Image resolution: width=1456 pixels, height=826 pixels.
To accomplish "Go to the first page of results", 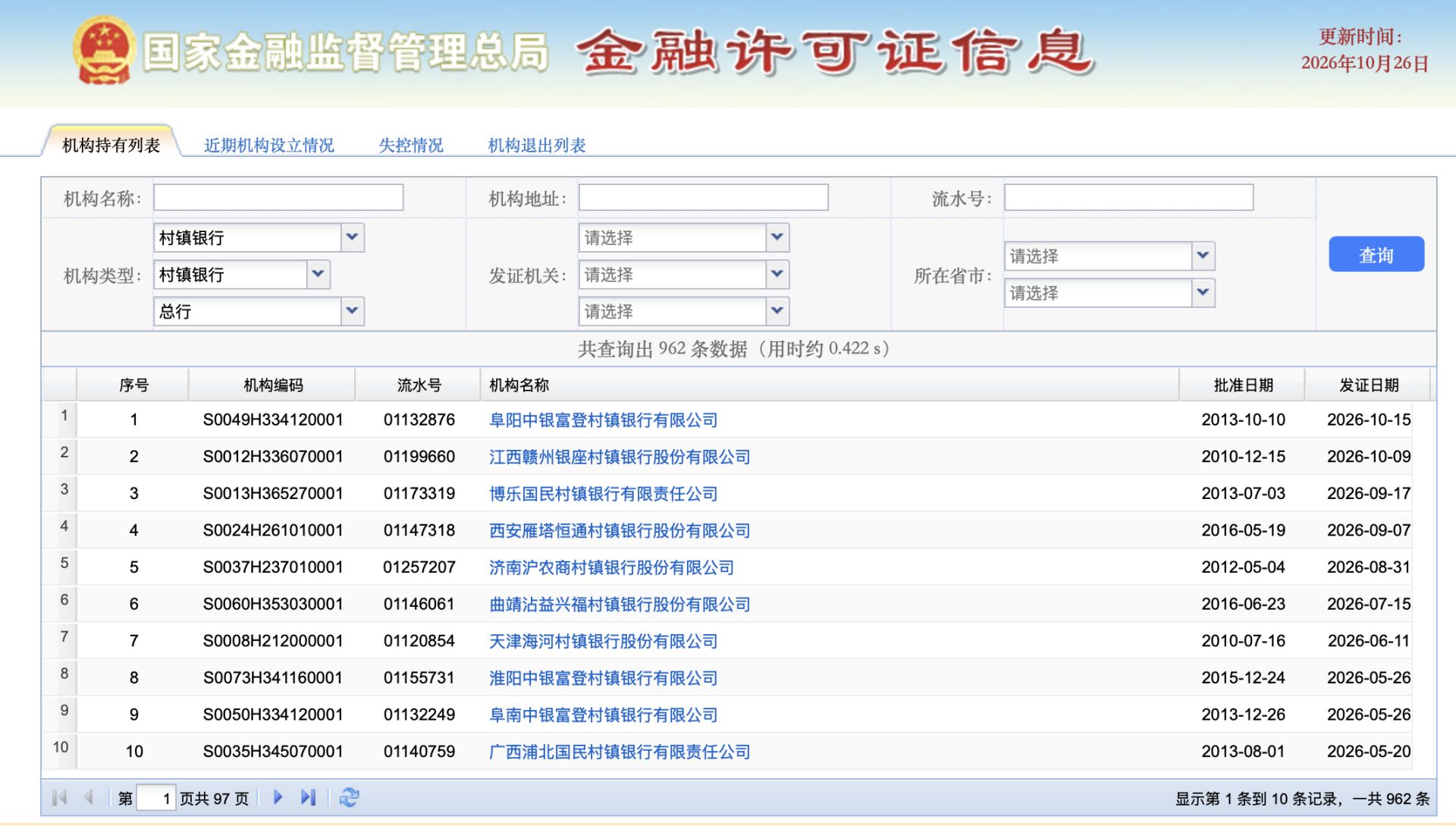I will click(x=59, y=797).
